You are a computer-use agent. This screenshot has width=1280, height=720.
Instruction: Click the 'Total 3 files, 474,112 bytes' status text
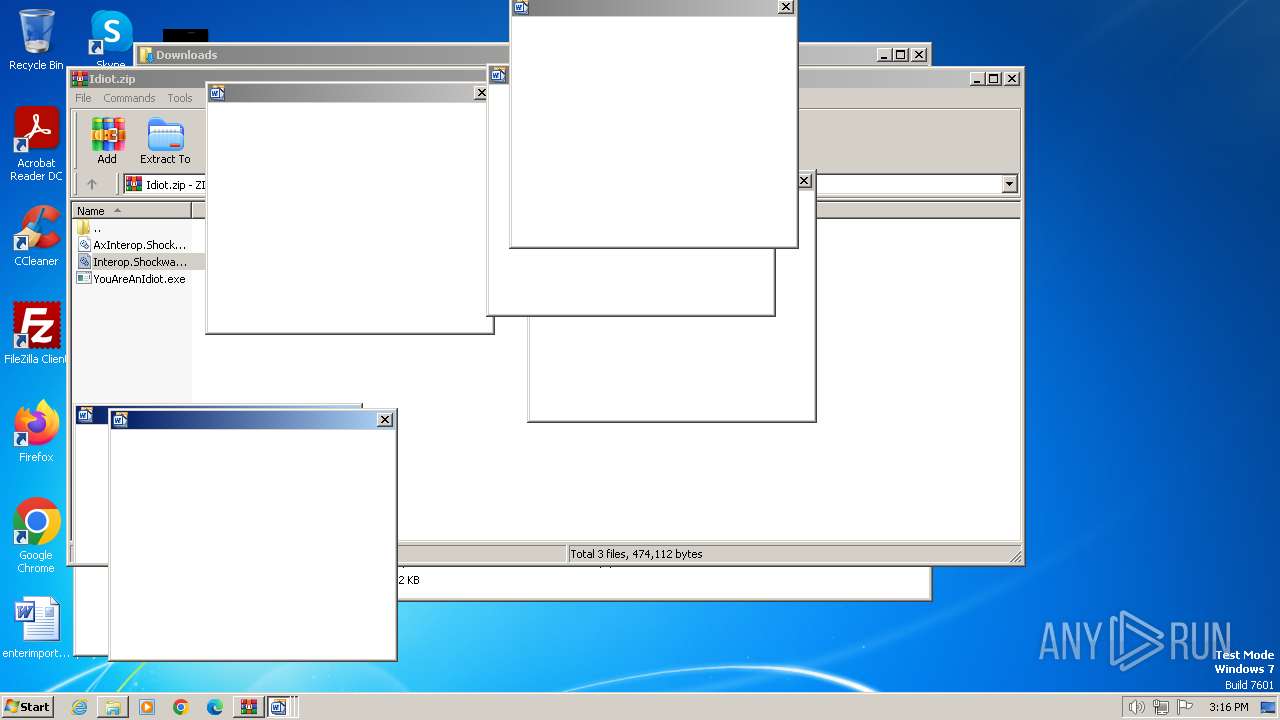pos(636,554)
